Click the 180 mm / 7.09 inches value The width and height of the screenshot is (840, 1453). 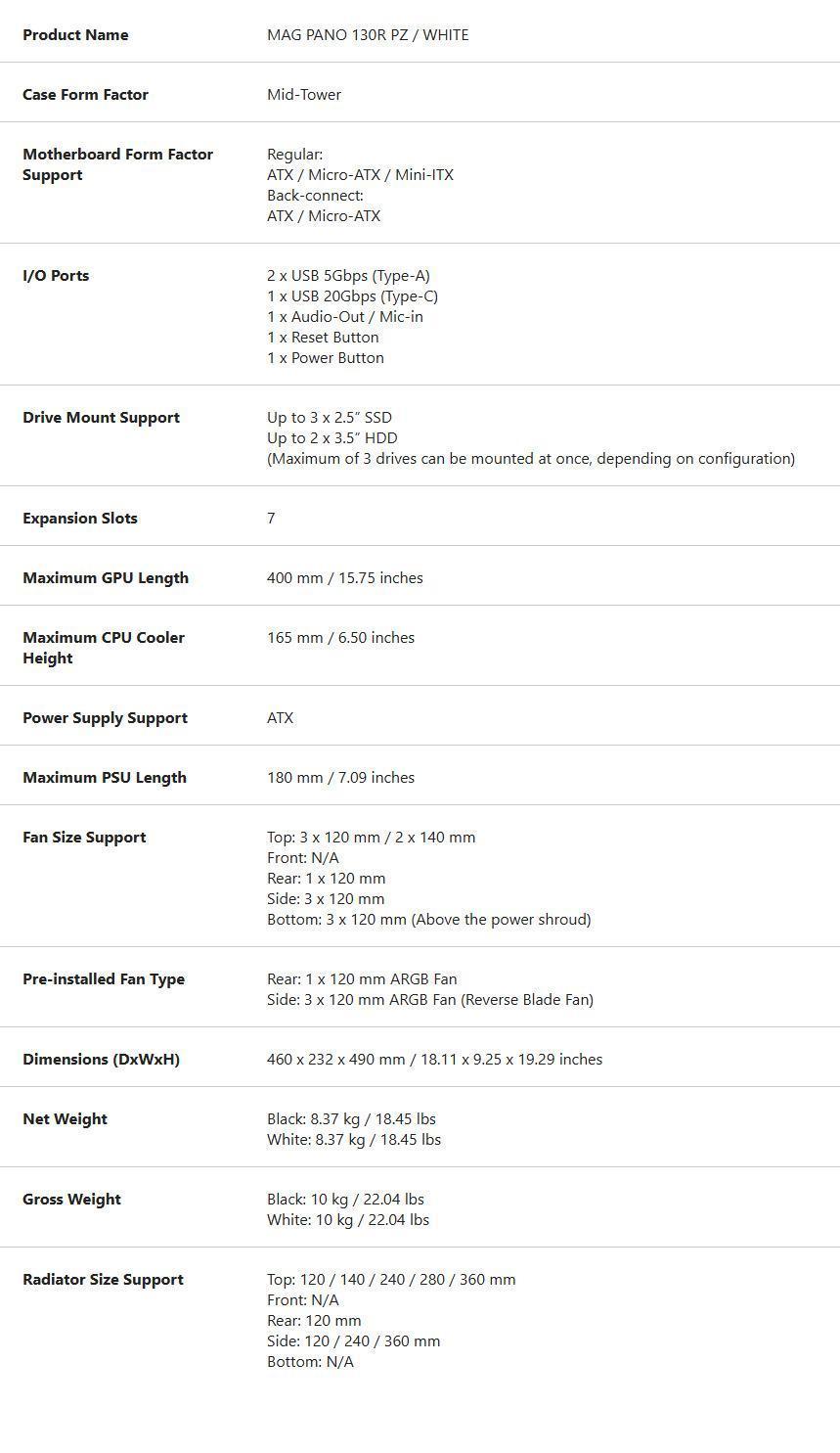coord(340,778)
